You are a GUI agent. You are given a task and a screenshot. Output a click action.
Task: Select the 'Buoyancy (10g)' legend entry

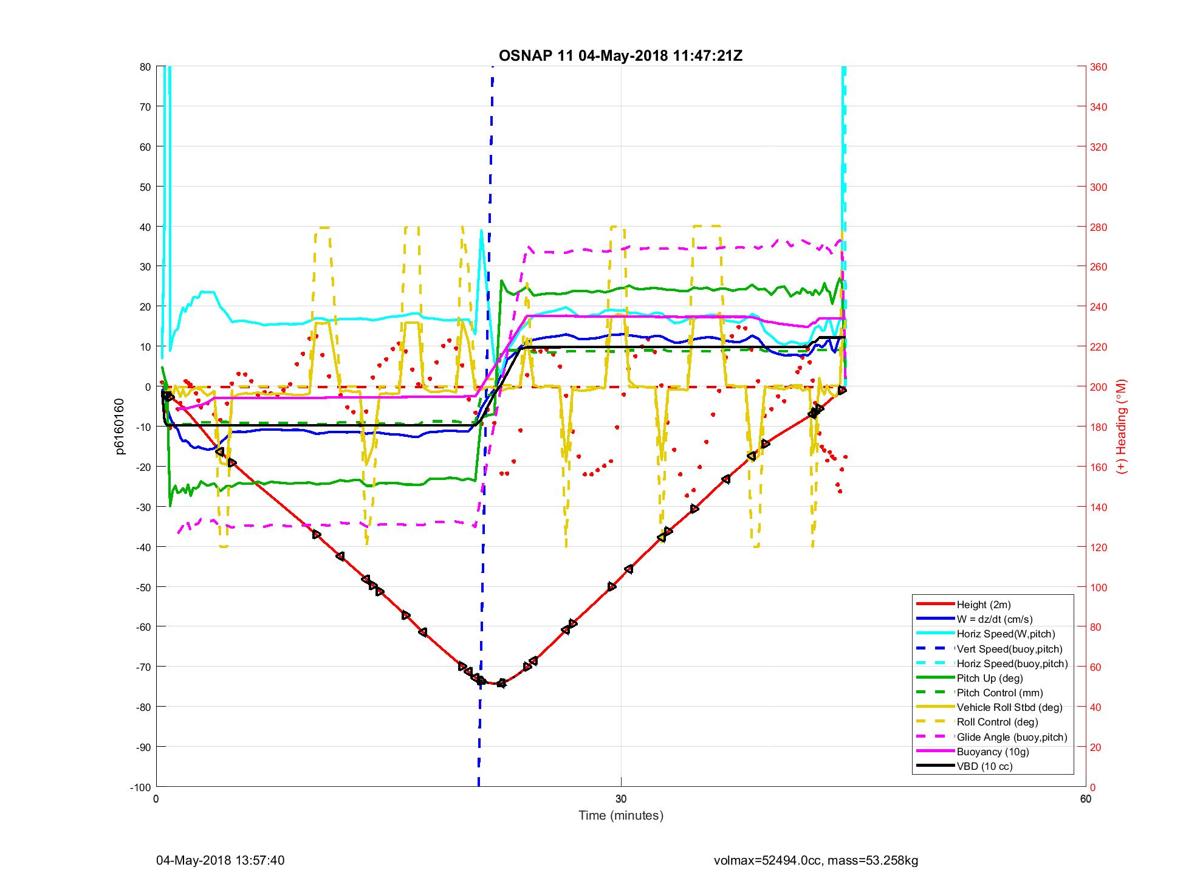[x=994, y=751]
